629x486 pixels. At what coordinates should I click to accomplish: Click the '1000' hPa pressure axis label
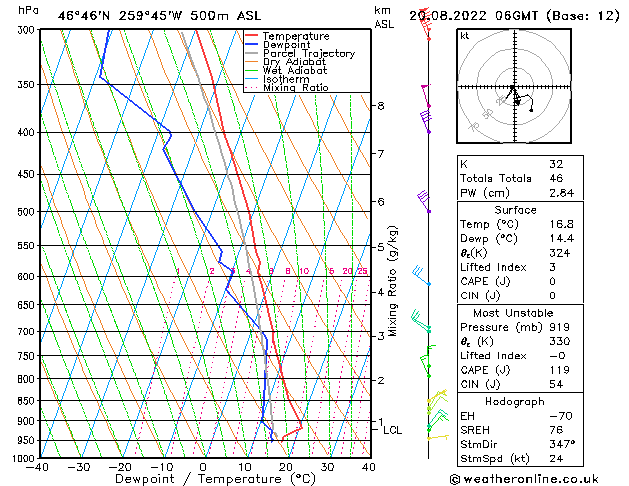(26, 458)
